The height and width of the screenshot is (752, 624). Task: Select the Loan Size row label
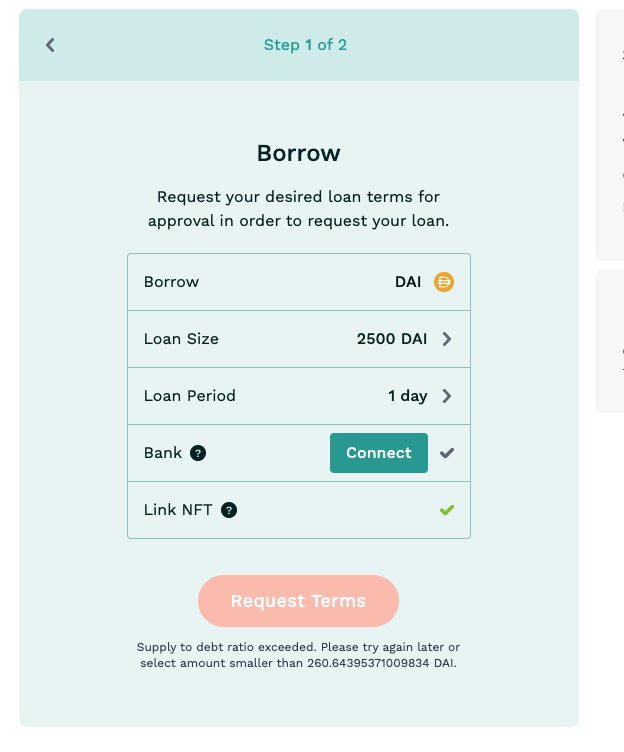tap(181, 339)
